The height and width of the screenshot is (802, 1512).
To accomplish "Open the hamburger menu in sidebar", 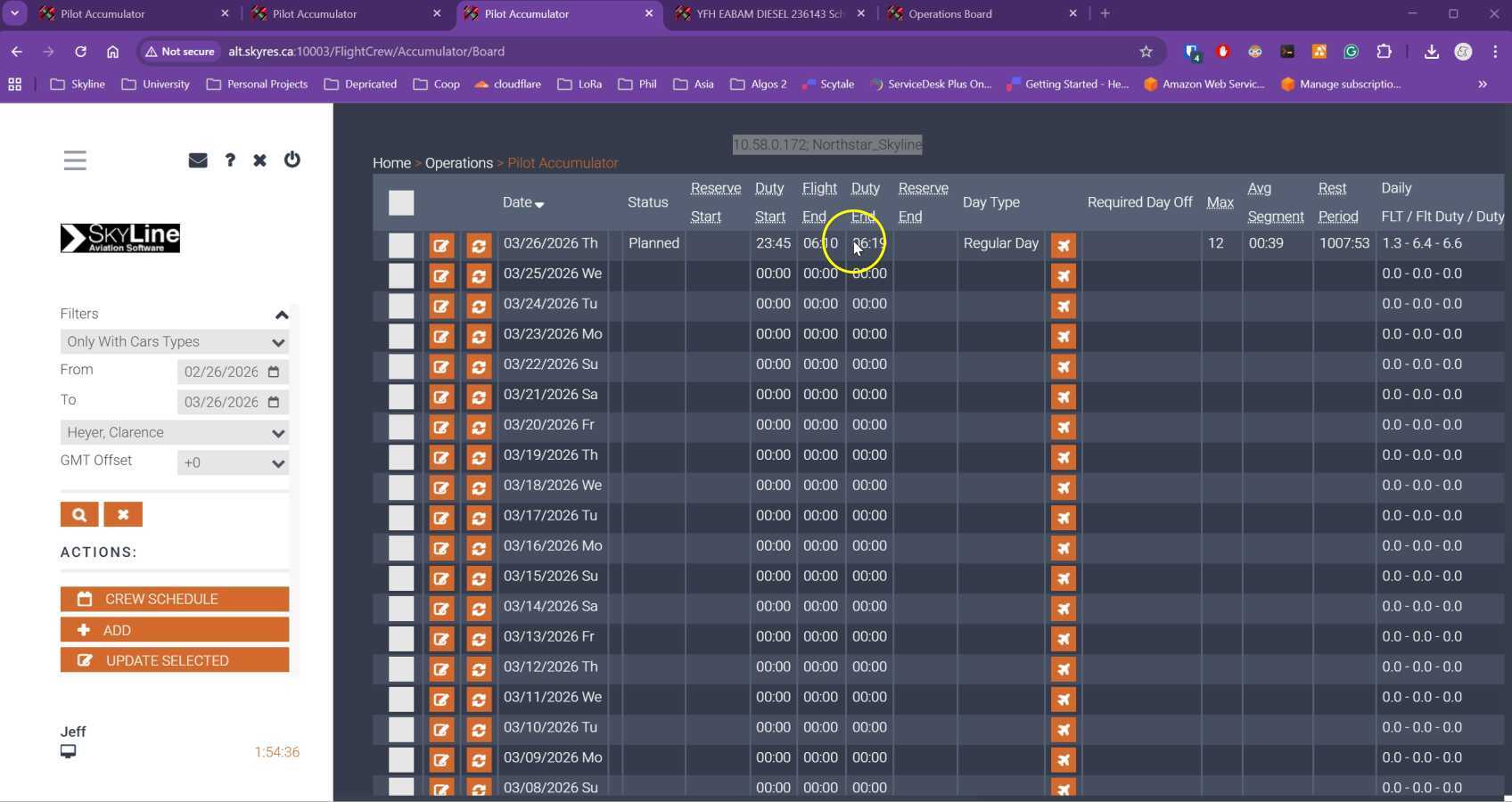I will click(75, 160).
